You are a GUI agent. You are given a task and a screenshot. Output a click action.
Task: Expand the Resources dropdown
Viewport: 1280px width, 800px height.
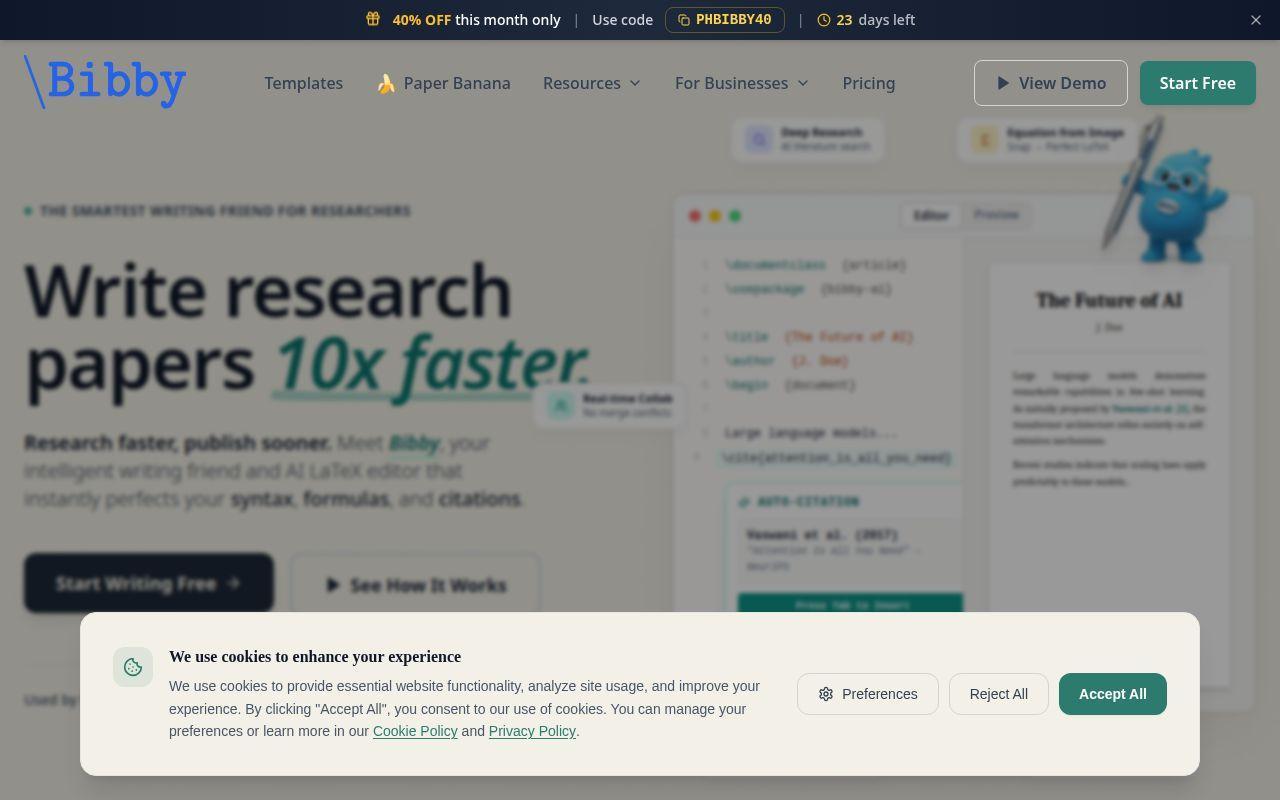(x=592, y=83)
